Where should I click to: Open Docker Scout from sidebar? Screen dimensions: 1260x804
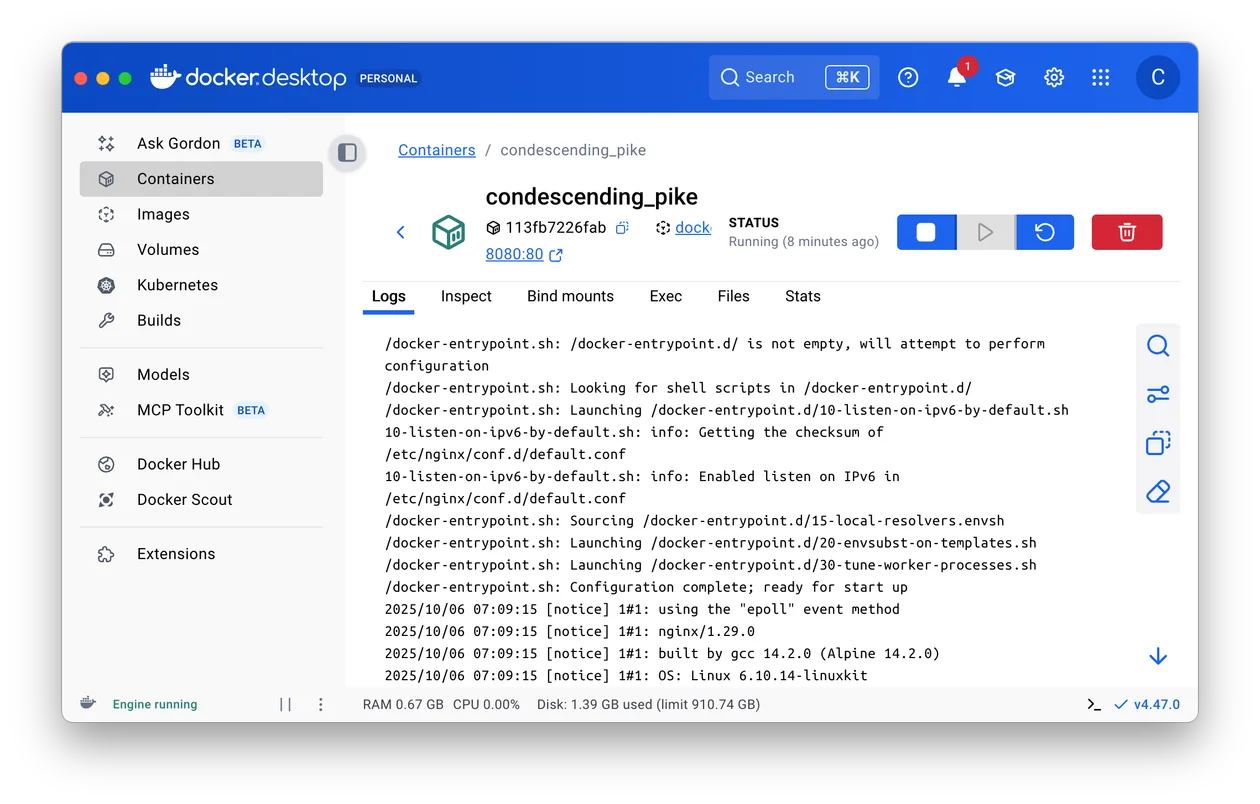tap(201, 499)
